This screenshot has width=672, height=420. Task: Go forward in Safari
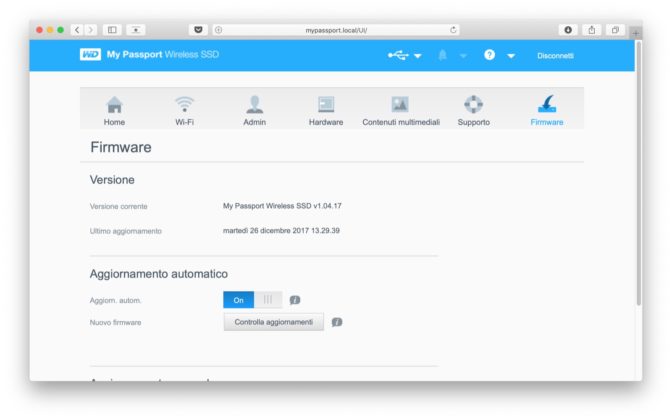[90, 30]
